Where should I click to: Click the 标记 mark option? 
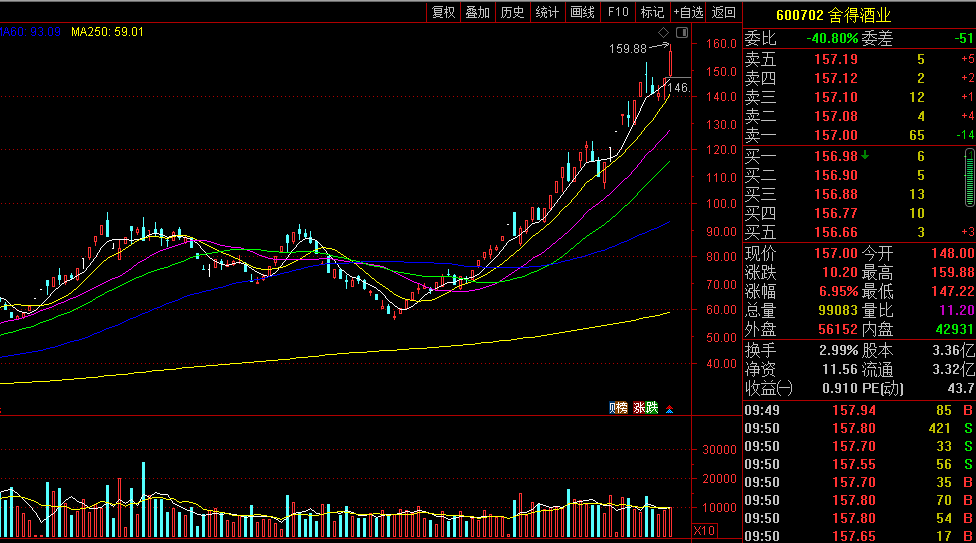(x=652, y=12)
